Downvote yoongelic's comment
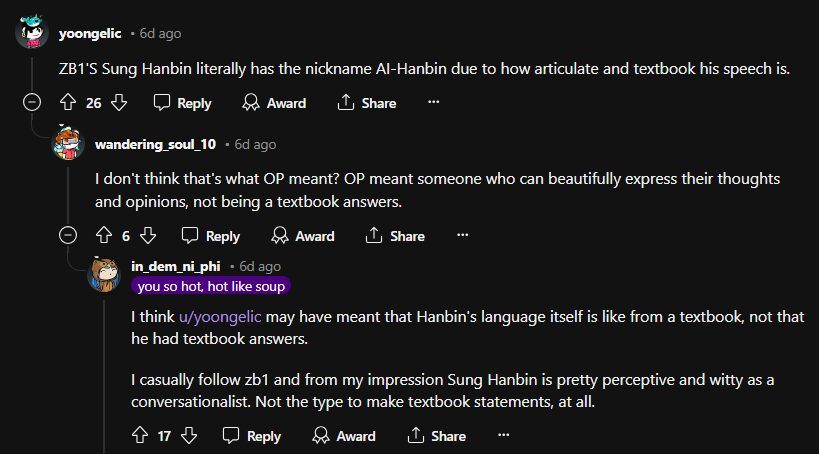This screenshot has width=819, height=454. (x=119, y=102)
